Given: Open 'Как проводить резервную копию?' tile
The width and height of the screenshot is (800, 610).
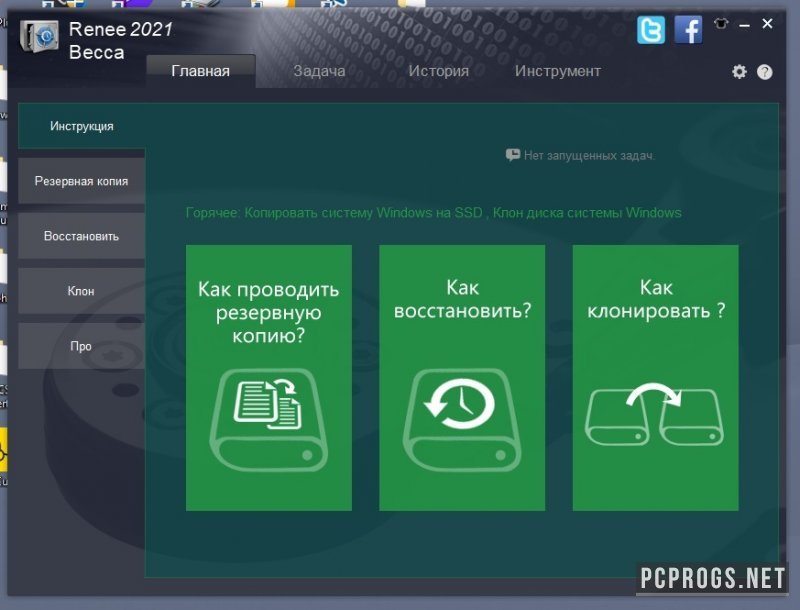Looking at the screenshot, I should pyautogui.click(x=269, y=378).
